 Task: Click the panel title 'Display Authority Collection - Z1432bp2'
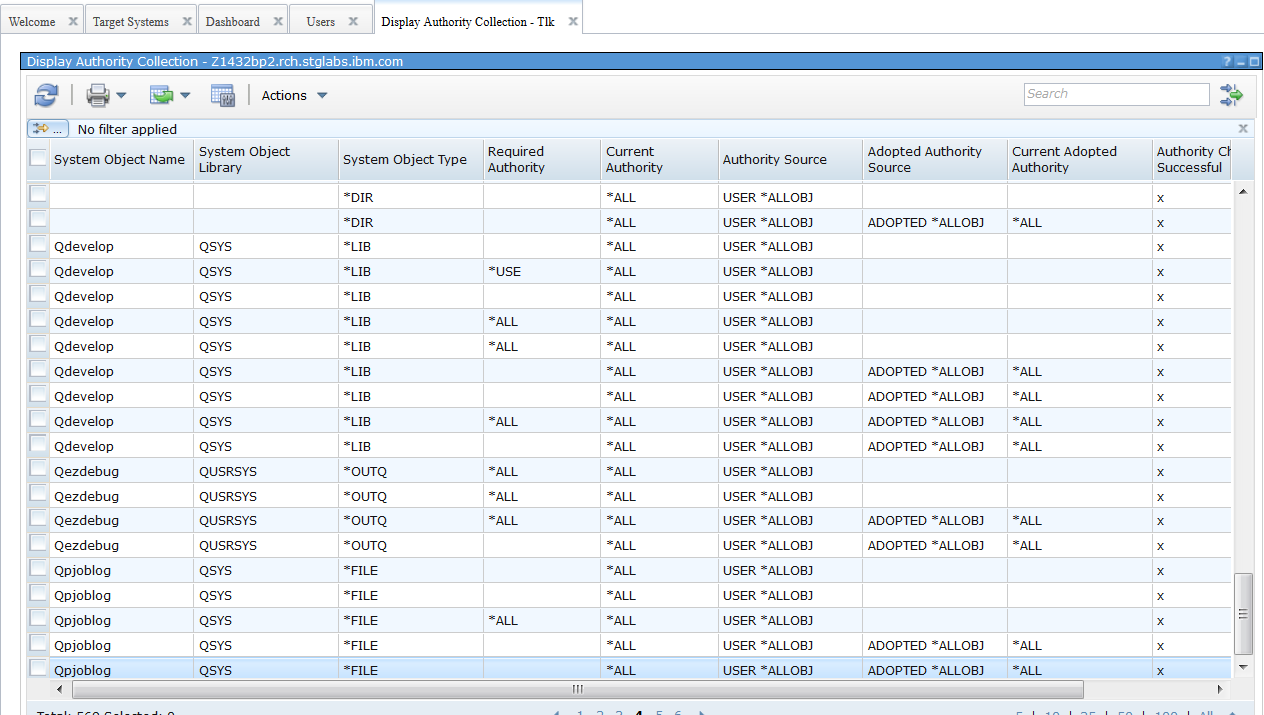tap(215, 61)
